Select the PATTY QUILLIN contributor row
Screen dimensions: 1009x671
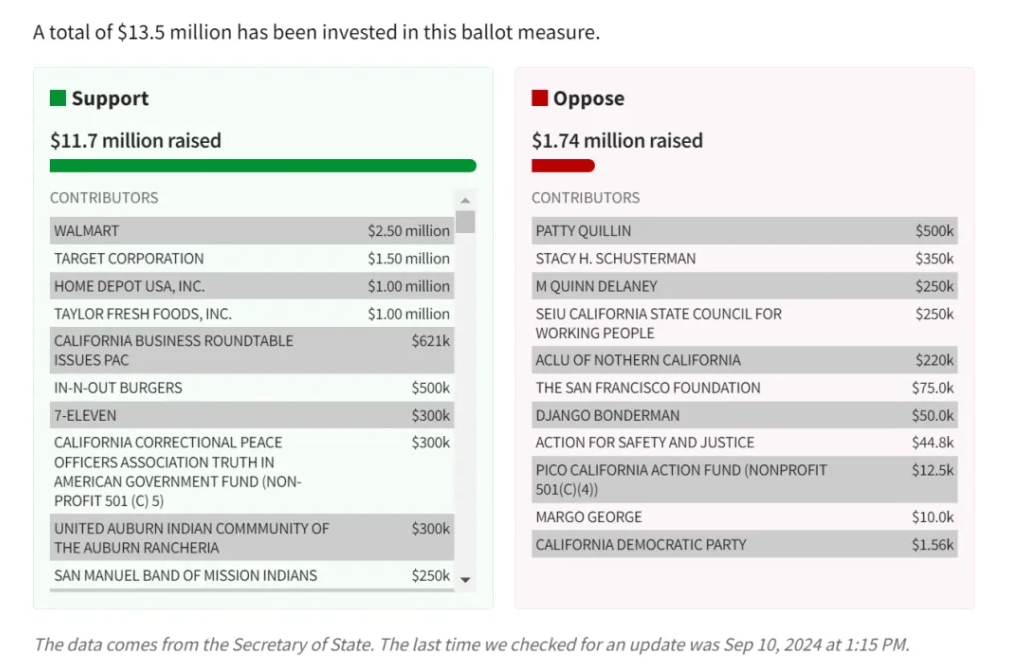coord(744,231)
